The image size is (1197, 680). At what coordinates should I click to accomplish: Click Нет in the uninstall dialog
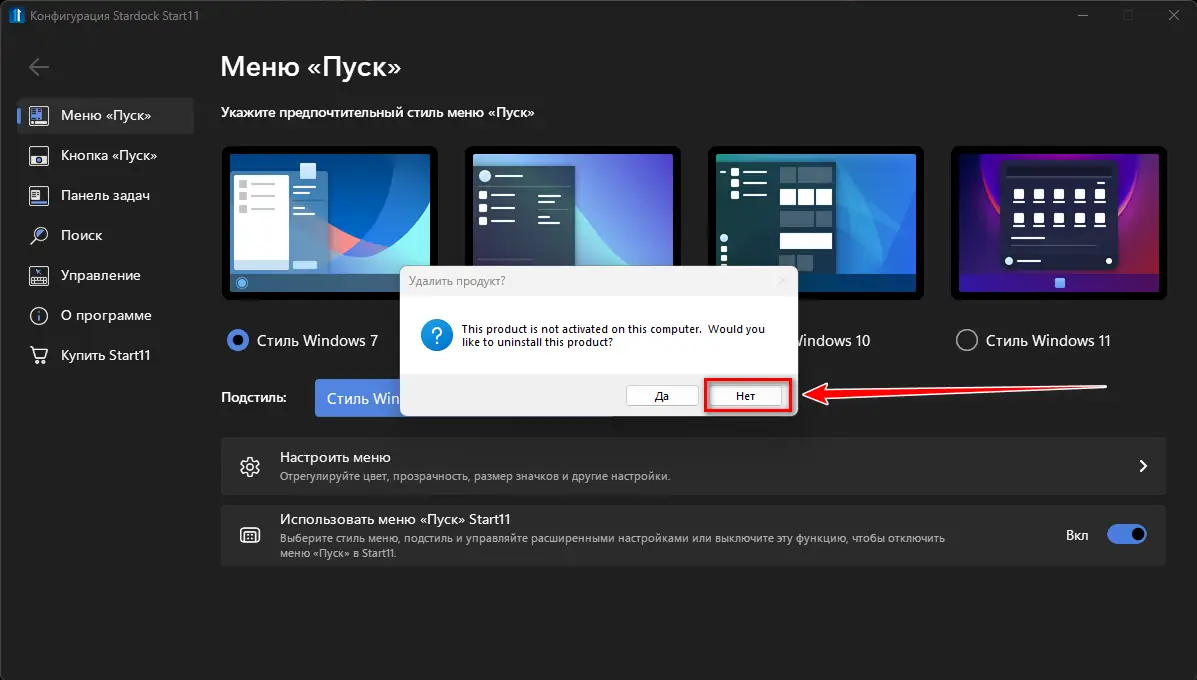[x=746, y=395]
